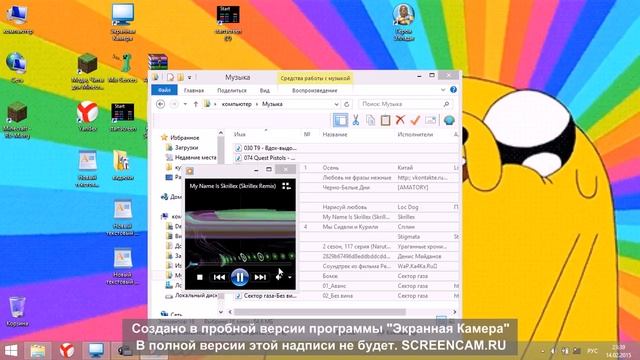This screenshot has width=640, height=360.
Task: Click the Нарисуй любовь title cell
Action: (344, 207)
